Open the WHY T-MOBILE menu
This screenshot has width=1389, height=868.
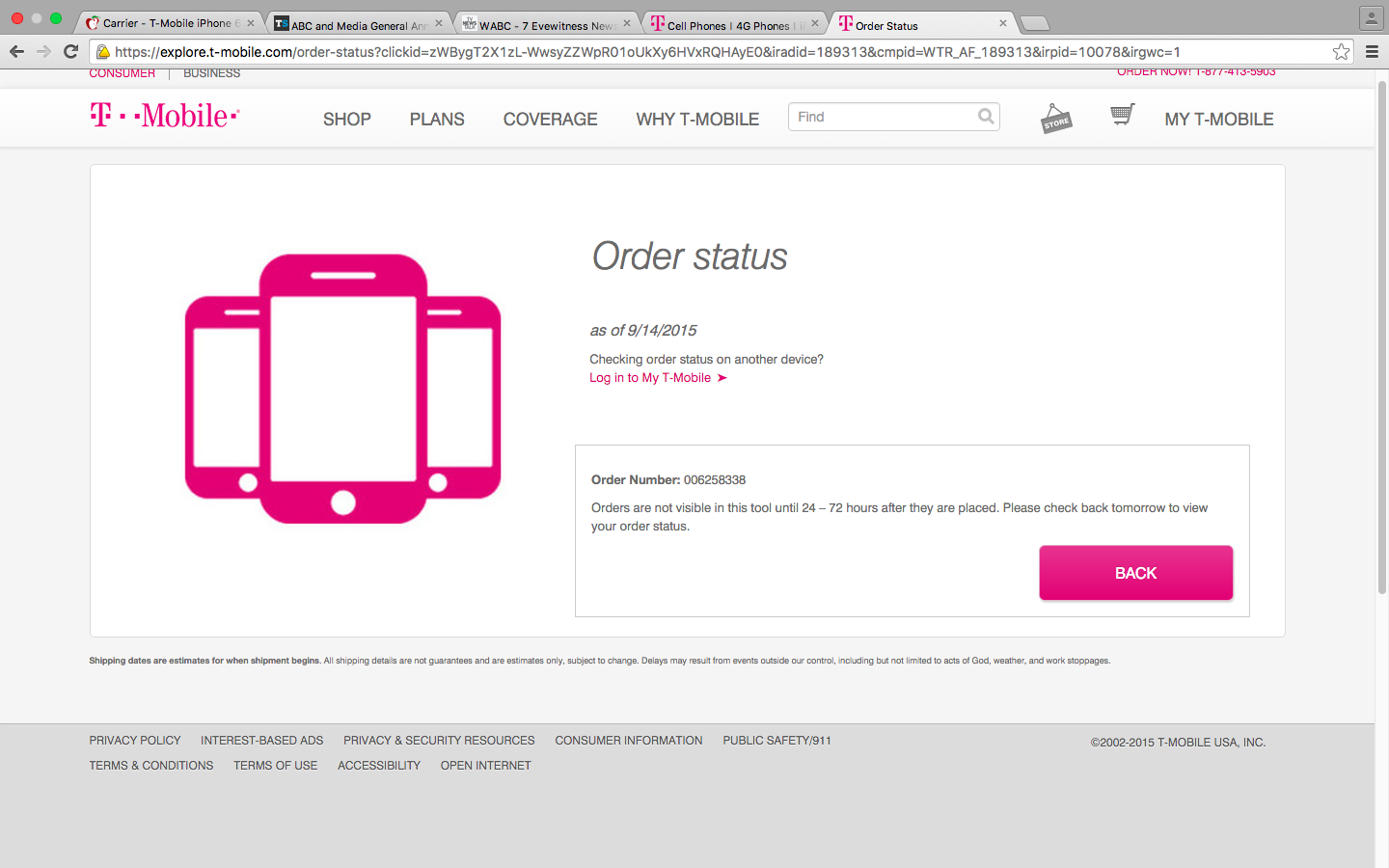click(697, 120)
